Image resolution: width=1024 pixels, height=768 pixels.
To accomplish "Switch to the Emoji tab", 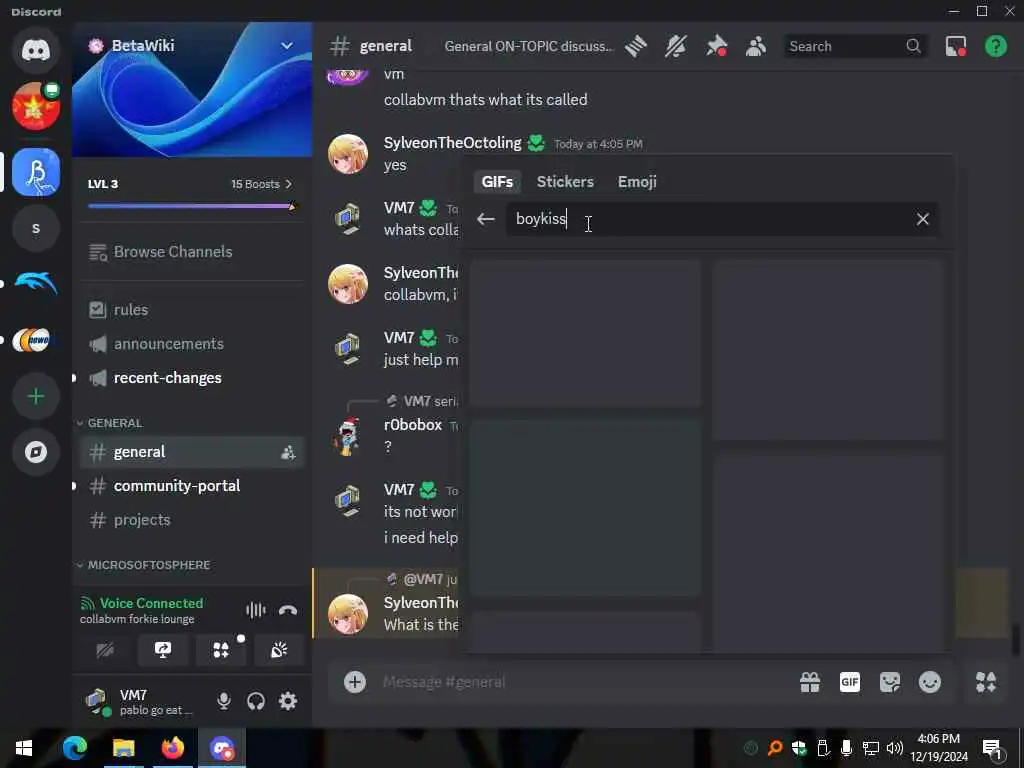I will (637, 182).
